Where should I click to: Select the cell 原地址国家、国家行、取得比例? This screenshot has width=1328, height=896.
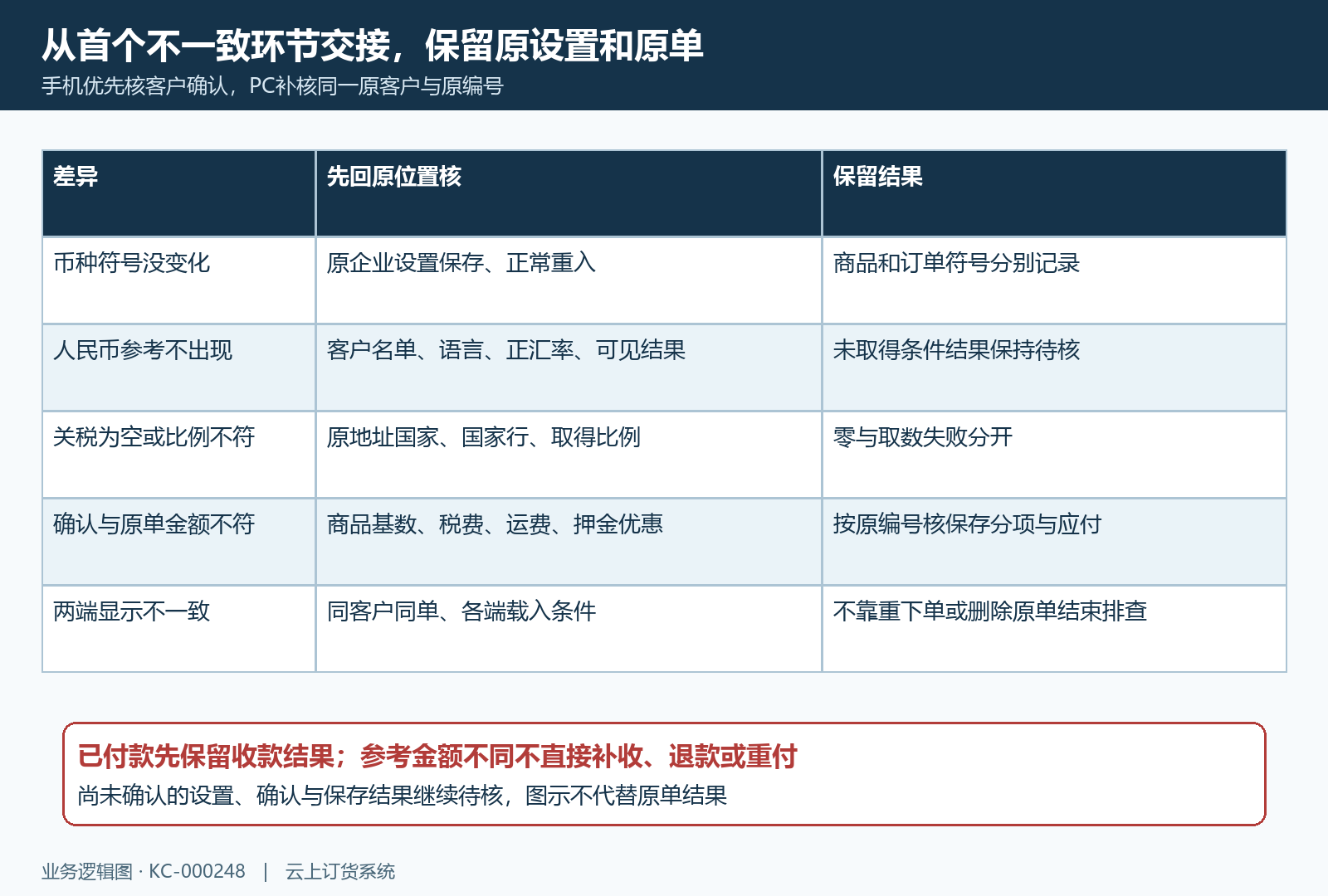[x=569, y=455]
